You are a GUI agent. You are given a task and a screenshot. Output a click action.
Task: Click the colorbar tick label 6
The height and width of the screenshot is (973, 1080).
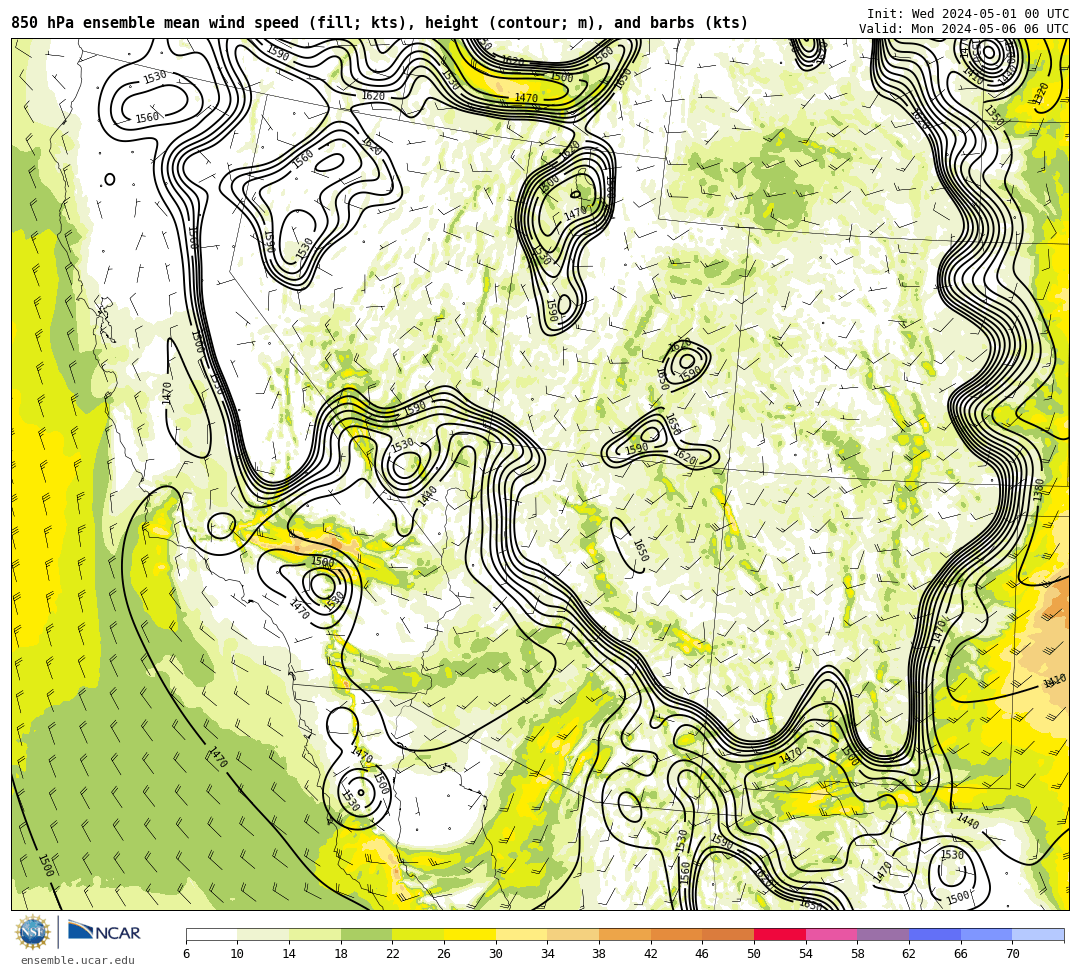tap(186, 954)
